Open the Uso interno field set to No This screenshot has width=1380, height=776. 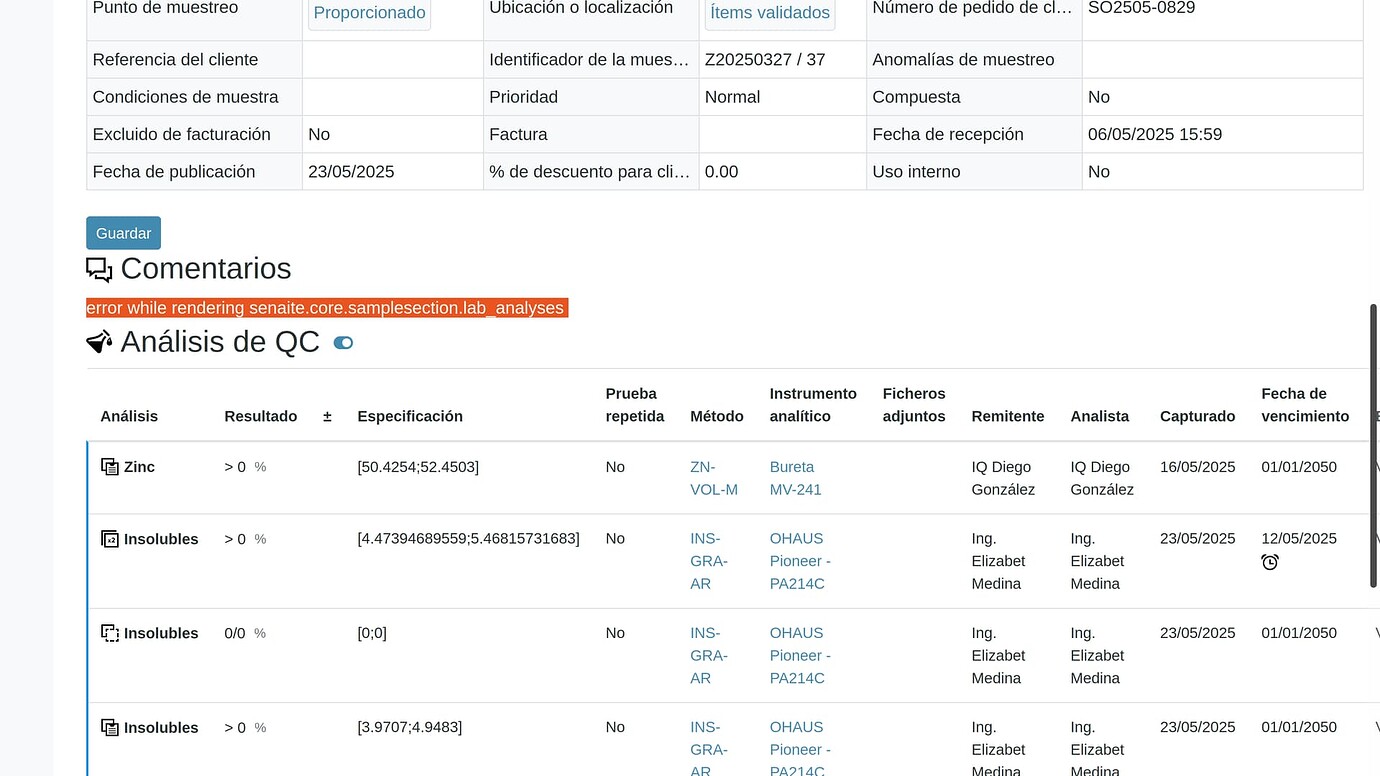click(x=1098, y=171)
